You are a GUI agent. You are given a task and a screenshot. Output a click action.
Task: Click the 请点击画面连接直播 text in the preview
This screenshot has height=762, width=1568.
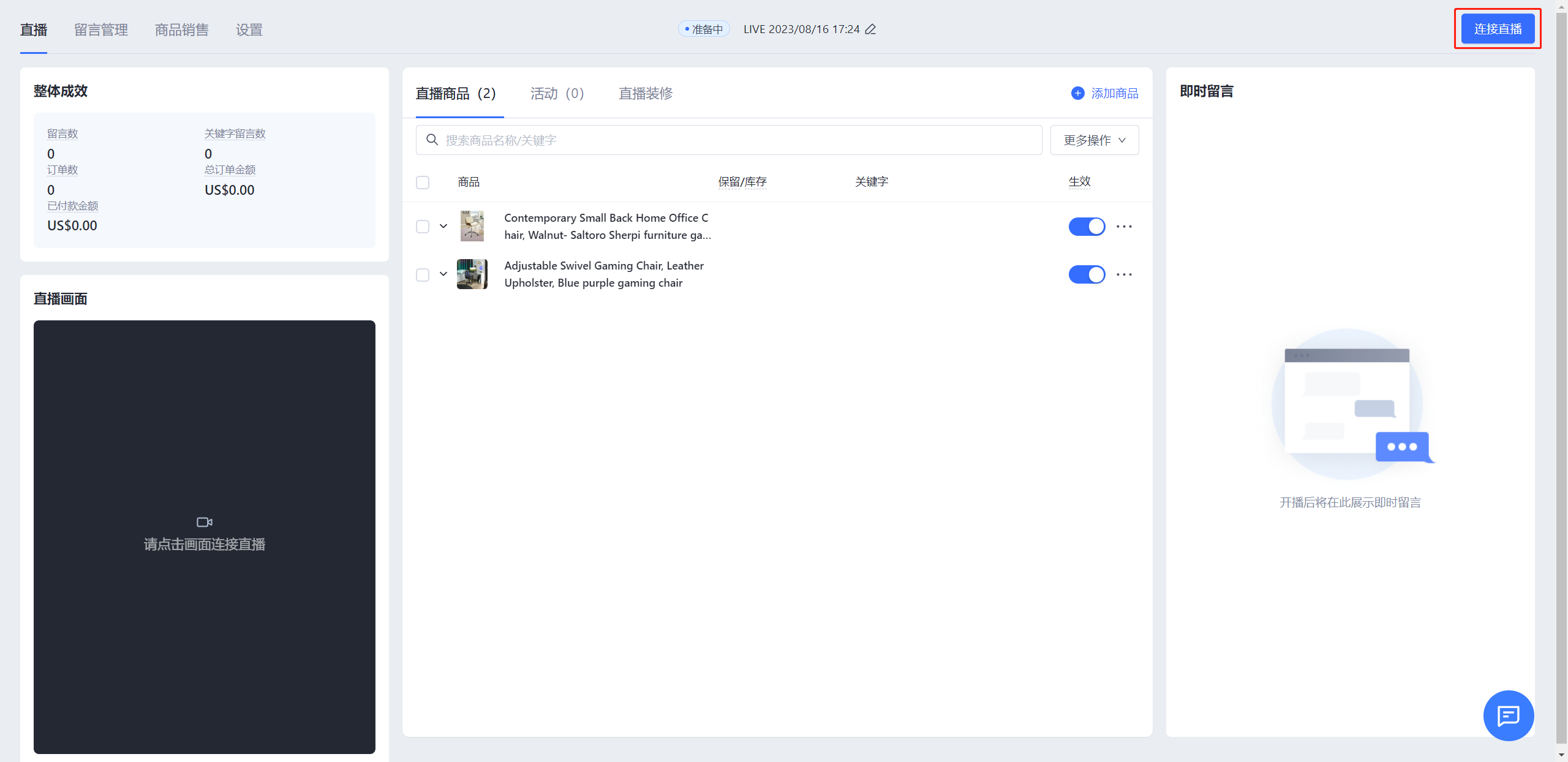(x=205, y=545)
